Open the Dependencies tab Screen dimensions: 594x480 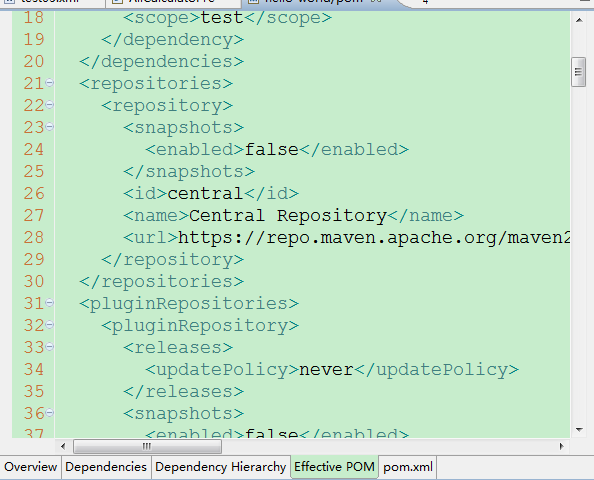pyautogui.click(x=106, y=467)
